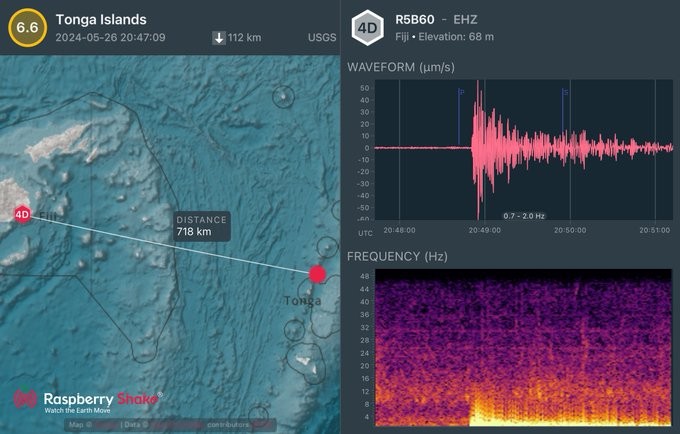The image size is (680, 434).
Task: Click the 4D station badge beside R5B60
Action: tap(369, 26)
